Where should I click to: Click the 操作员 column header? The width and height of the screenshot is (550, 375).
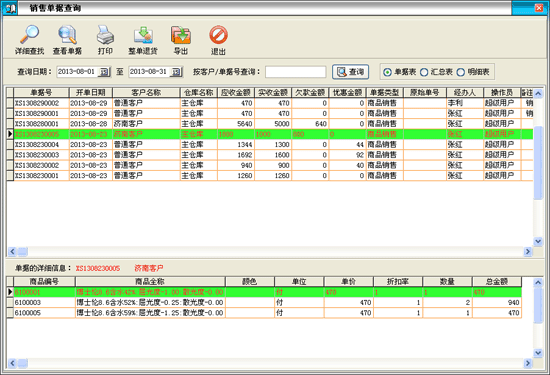coord(502,93)
